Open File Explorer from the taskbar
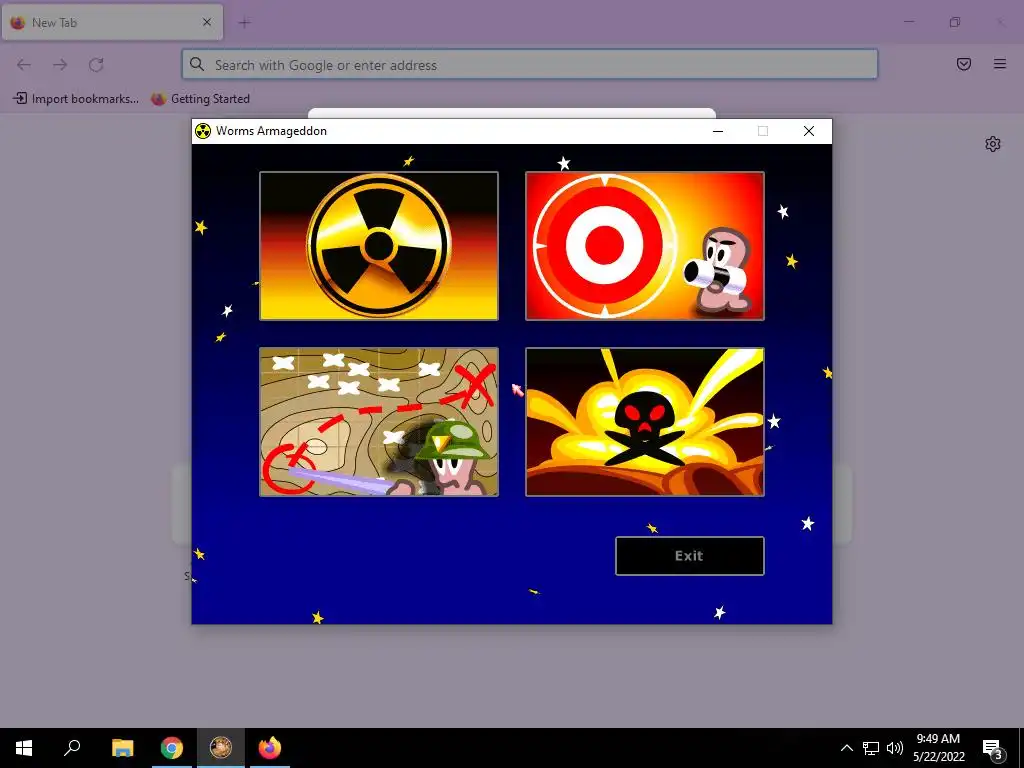 [122, 748]
